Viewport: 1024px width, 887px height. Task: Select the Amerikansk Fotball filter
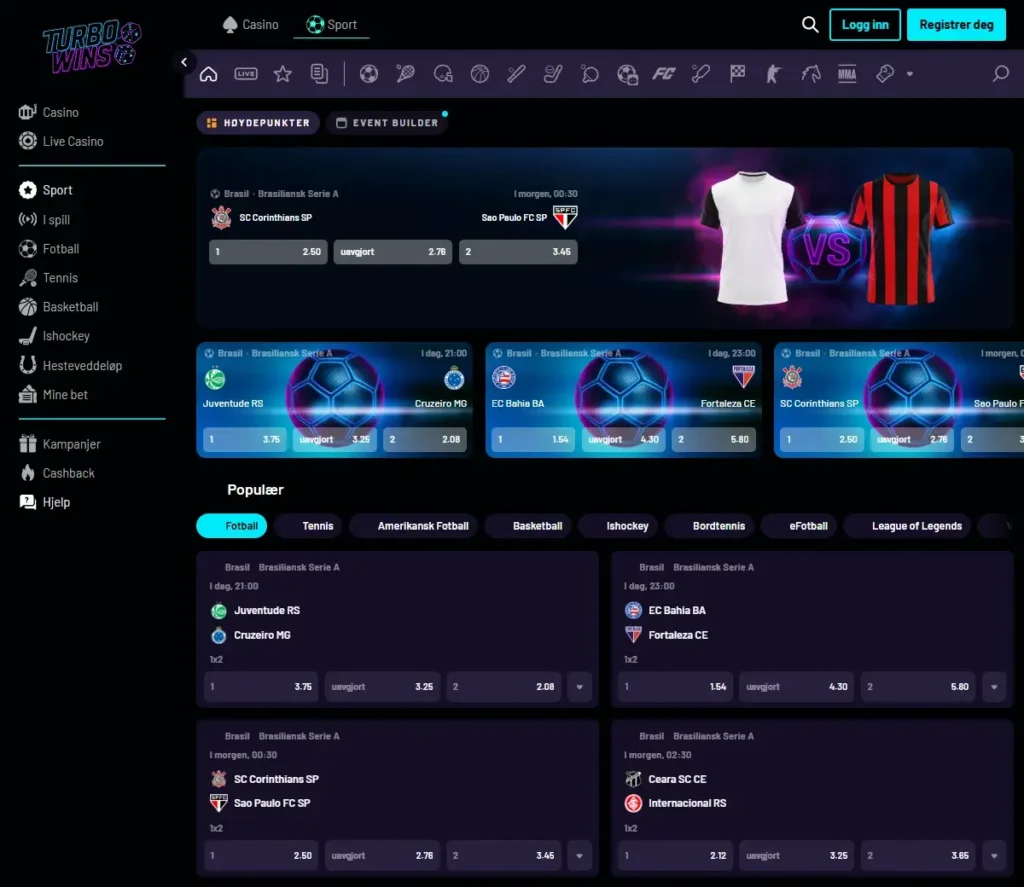(x=414, y=526)
